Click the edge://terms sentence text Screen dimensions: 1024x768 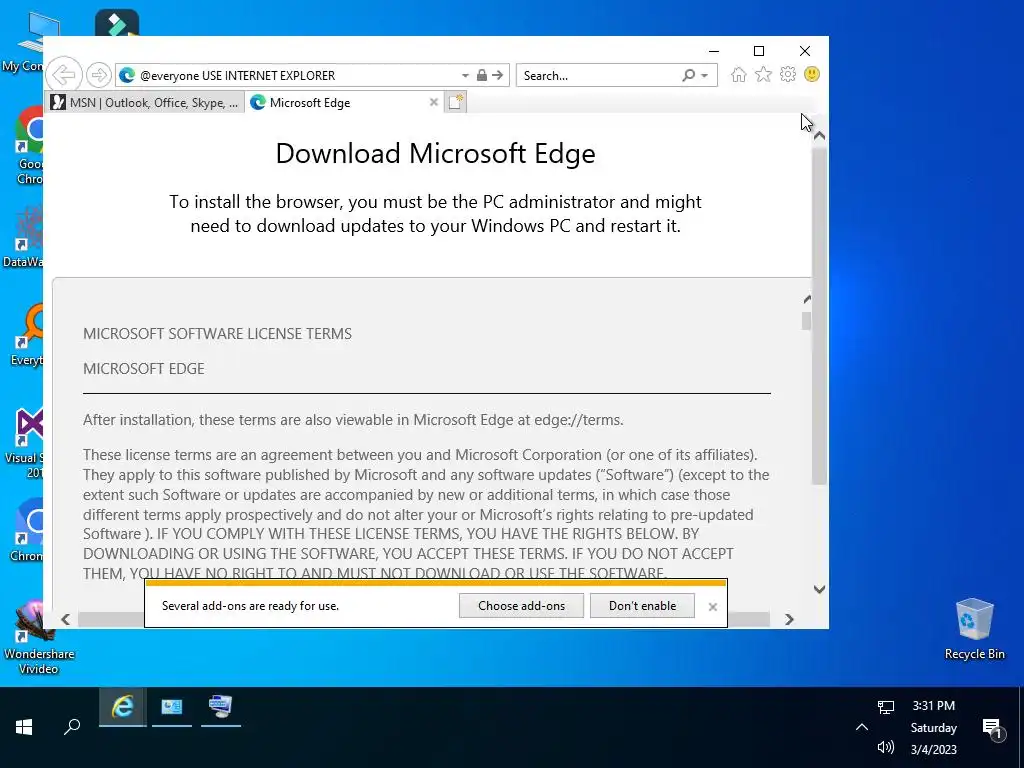tap(353, 420)
